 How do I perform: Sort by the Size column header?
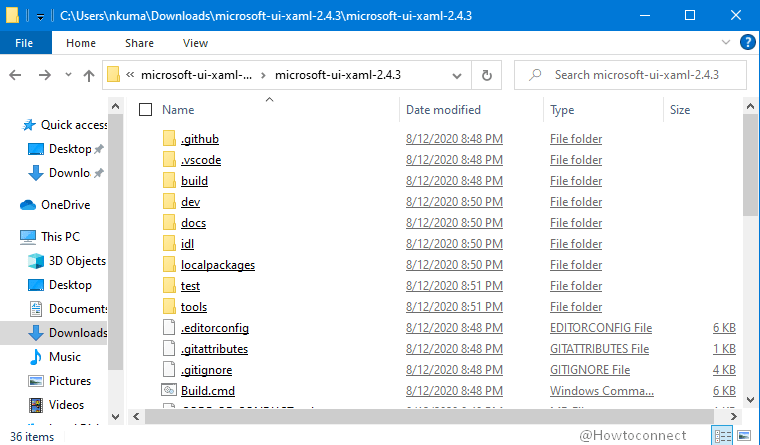tap(680, 110)
